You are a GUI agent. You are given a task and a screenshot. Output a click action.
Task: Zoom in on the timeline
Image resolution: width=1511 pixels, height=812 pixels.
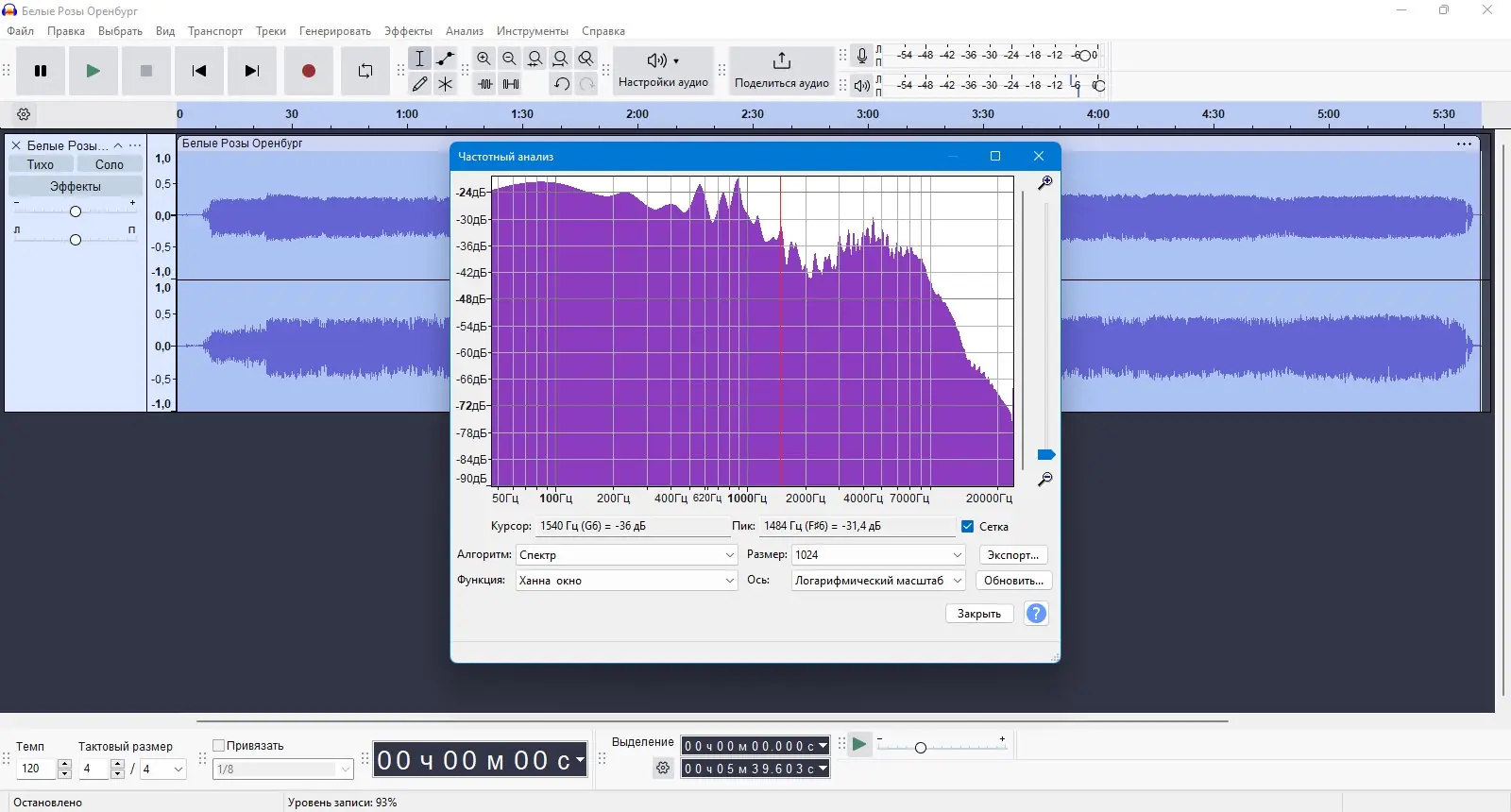point(484,59)
